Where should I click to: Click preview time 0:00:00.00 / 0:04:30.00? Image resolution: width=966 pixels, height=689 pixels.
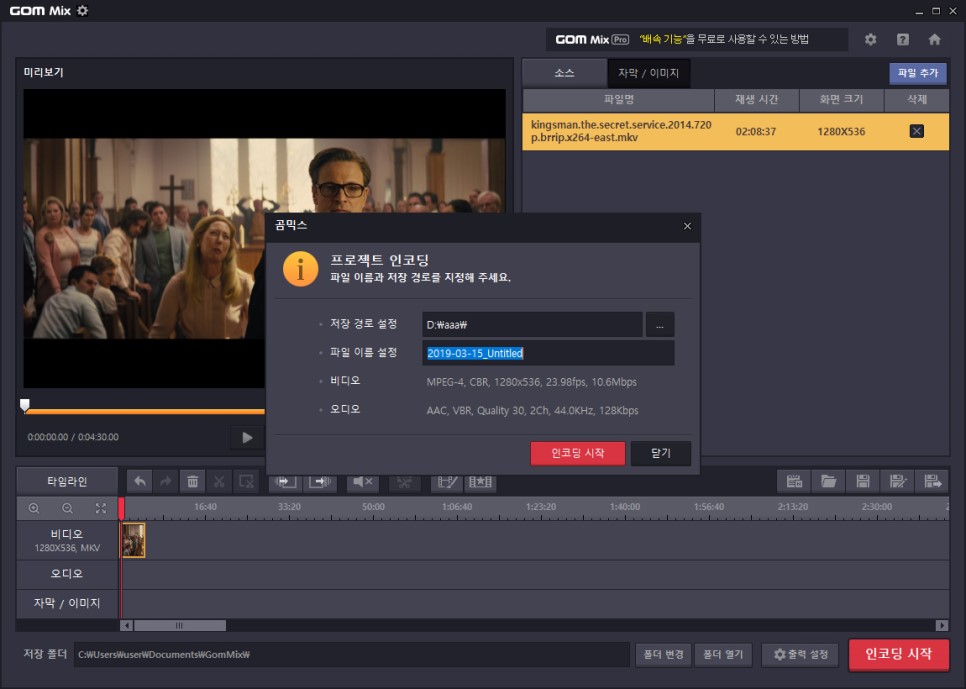tap(73, 437)
